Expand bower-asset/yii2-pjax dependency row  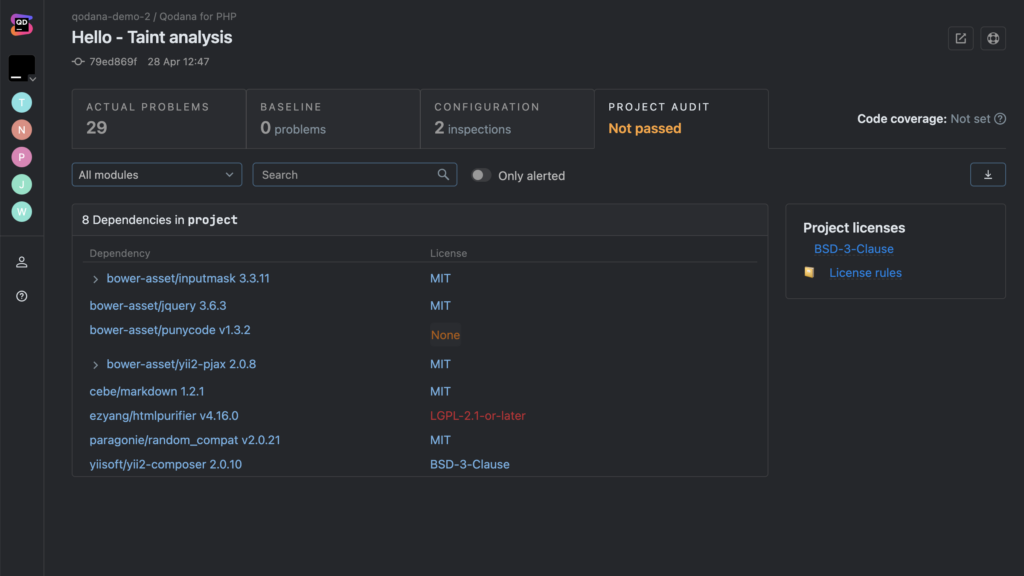tap(95, 364)
